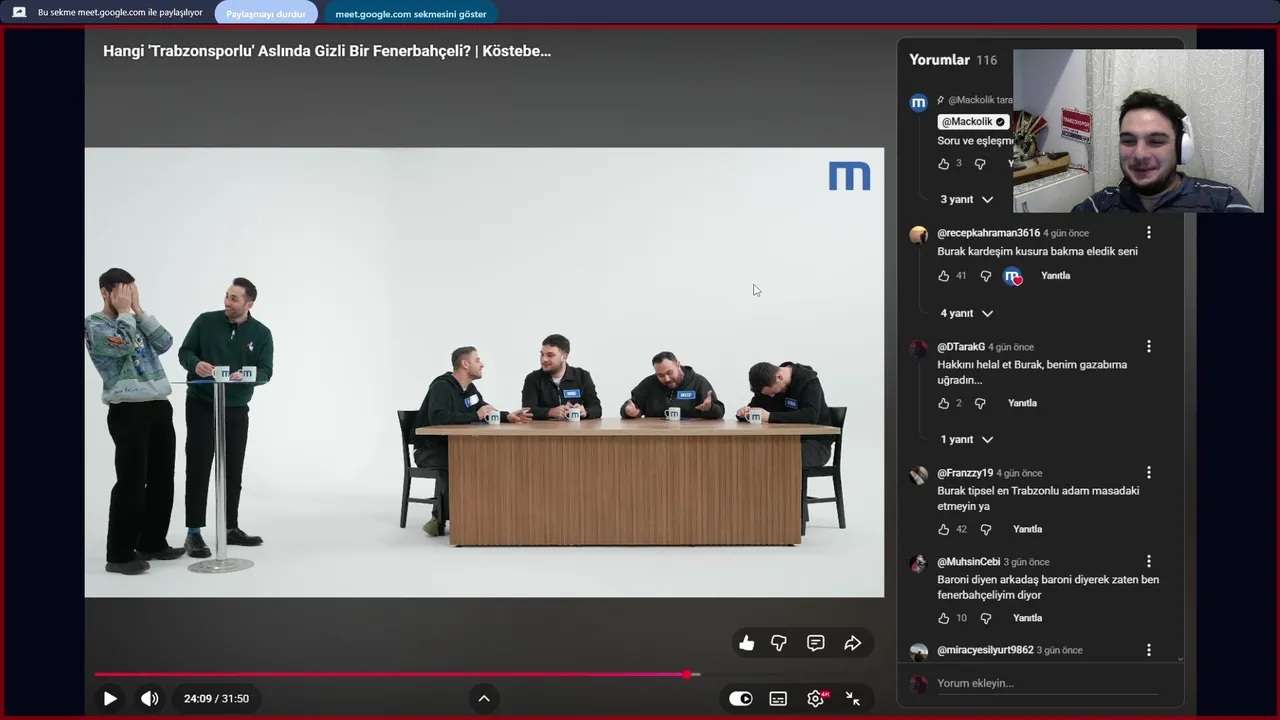1280x720 pixels.
Task: Open three-dot menu for DTarakG comment
Action: point(1148,346)
